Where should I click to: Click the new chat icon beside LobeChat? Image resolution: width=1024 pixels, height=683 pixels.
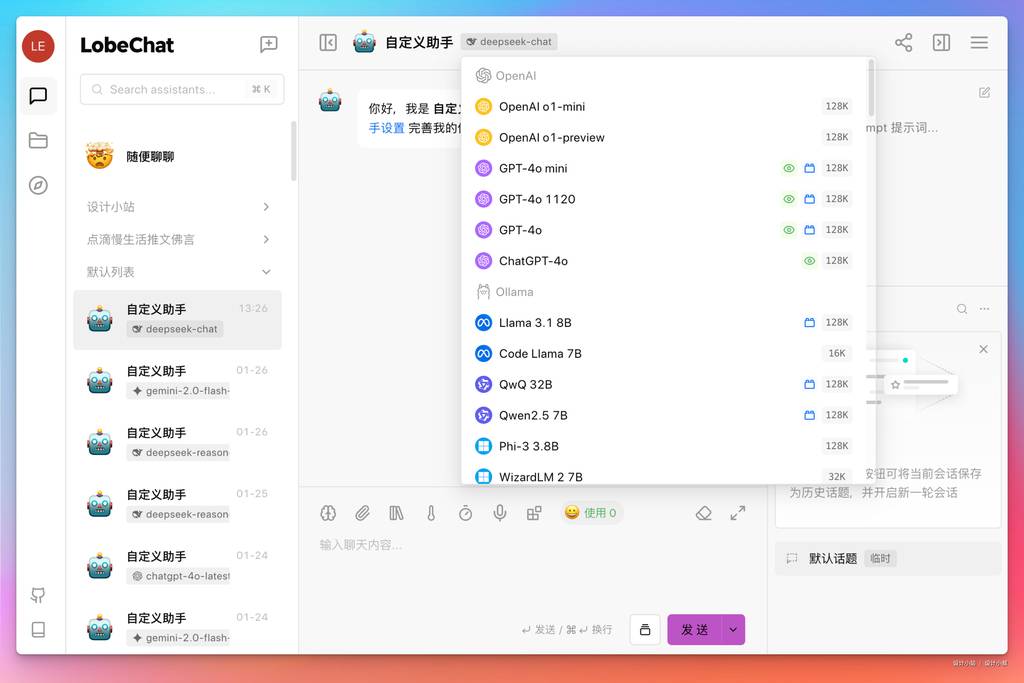(x=268, y=44)
